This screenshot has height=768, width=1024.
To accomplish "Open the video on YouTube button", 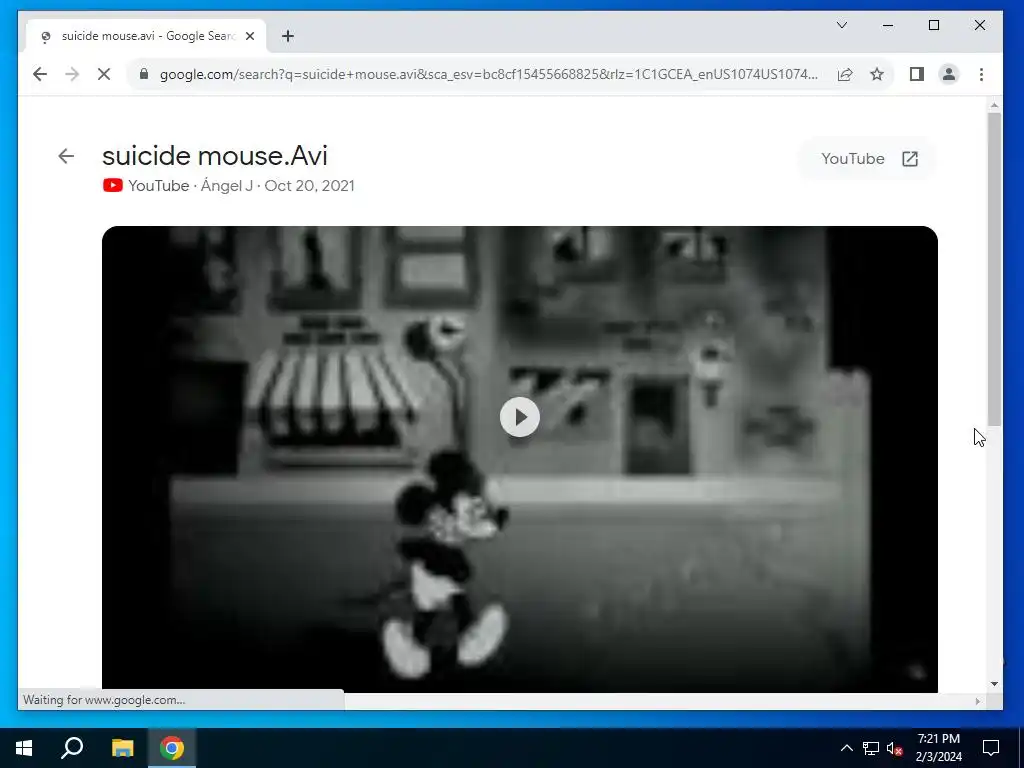I will coord(869,159).
